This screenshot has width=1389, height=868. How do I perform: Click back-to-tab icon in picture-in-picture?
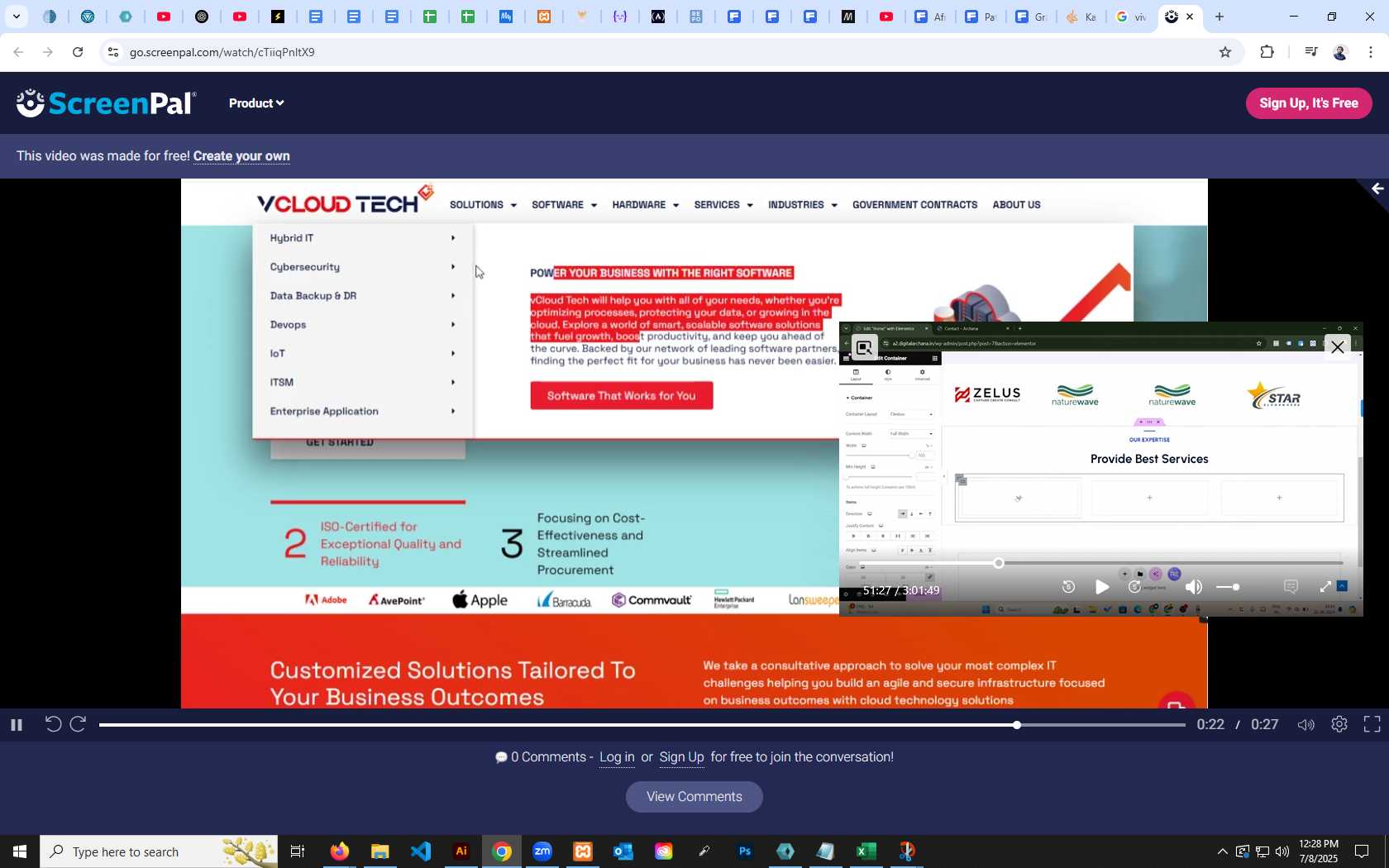click(x=864, y=348)
